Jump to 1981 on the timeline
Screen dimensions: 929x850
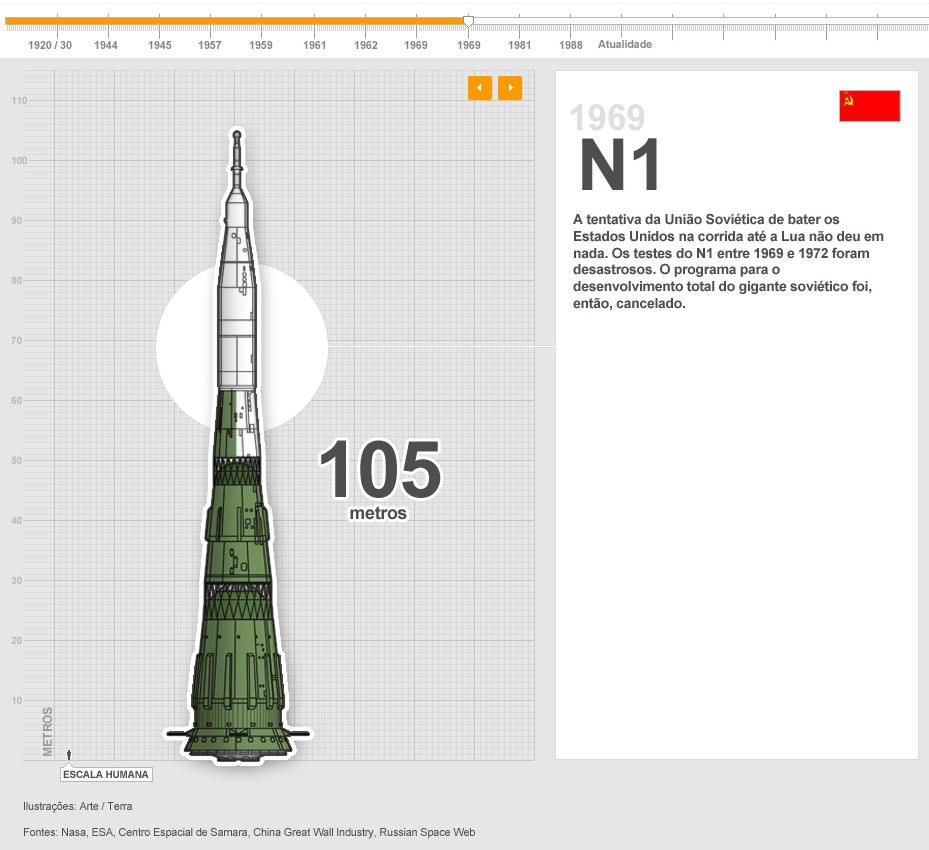click(519, 45)
